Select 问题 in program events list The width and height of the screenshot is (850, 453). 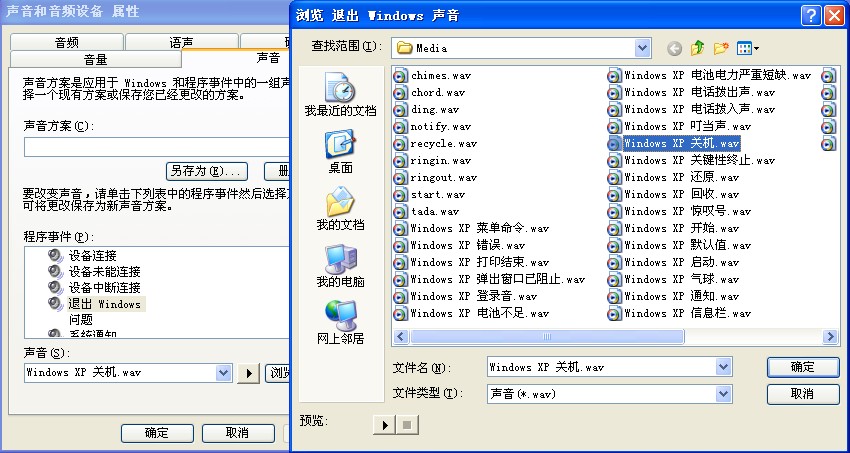(x=81, y=320)
